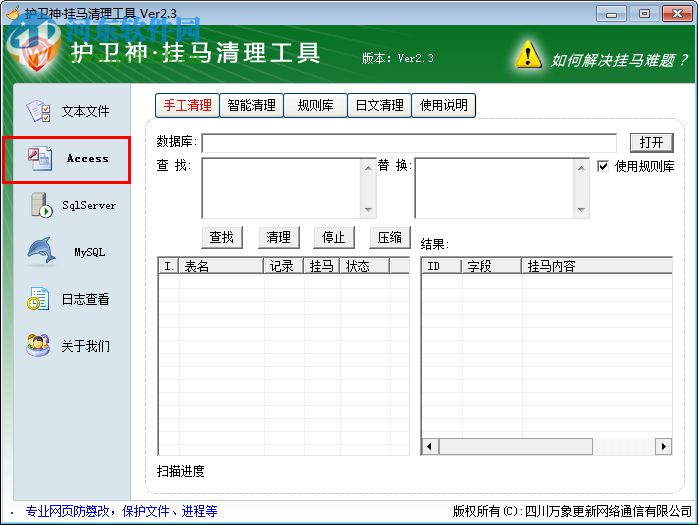
Task: Open the 专业网页防篡改 footer link
Action: [x=121, y=511]
